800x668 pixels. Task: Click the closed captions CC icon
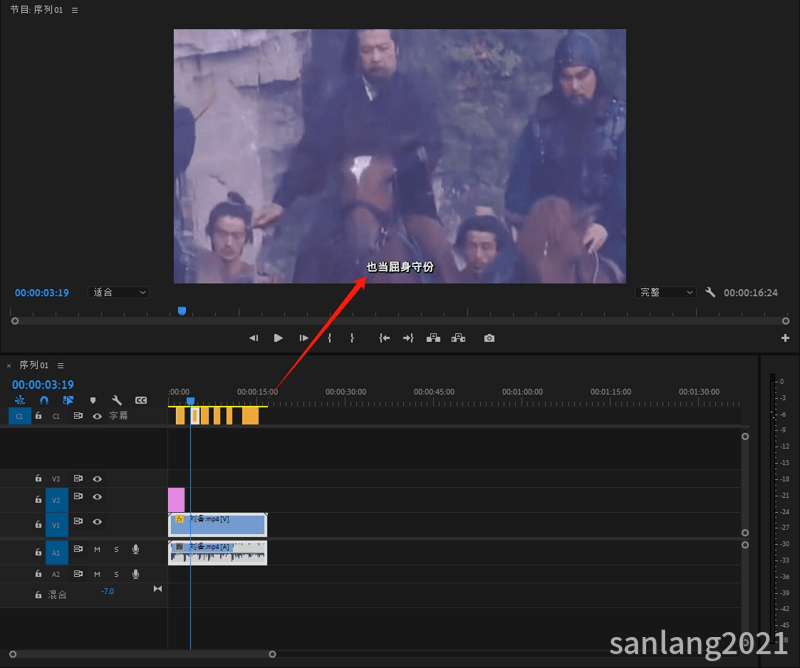(141, 400)
